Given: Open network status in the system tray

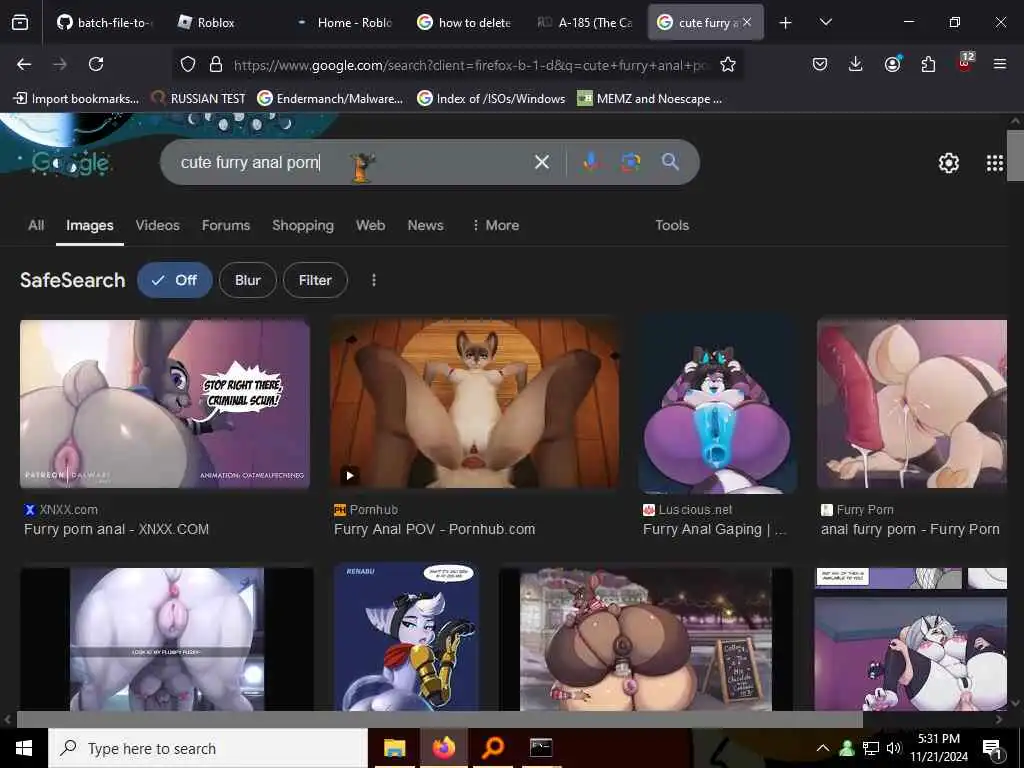Looking at the screenshot, I should pyautogui.click(x=871, y=748).
